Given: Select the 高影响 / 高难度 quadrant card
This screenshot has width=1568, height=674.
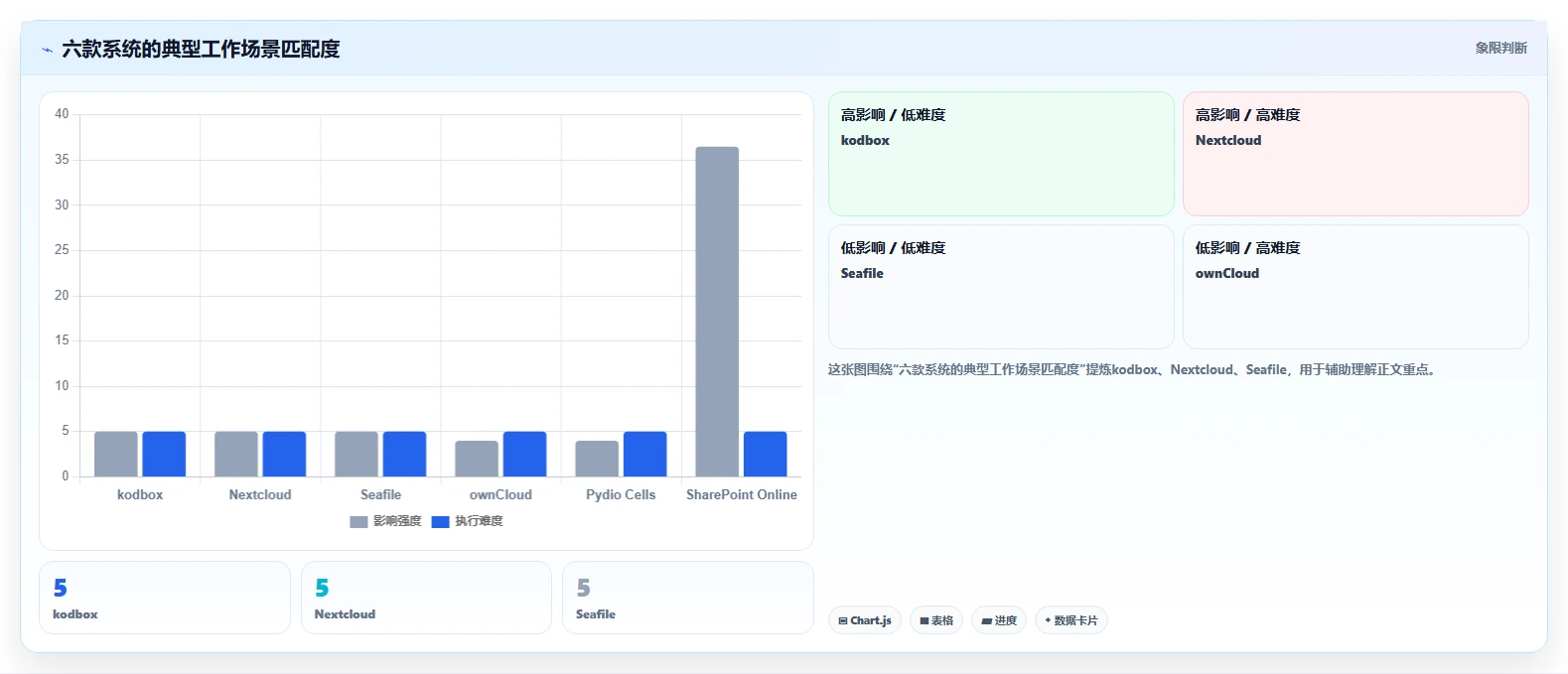Looking at the screenshot, I should click(x=1355, y=154).
